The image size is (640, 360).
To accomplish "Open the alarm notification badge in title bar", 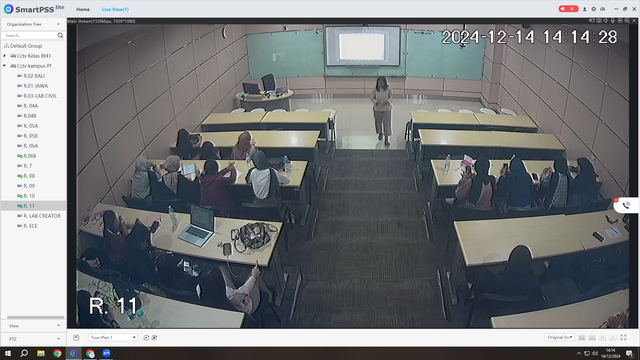I will [x=568, y=9].
